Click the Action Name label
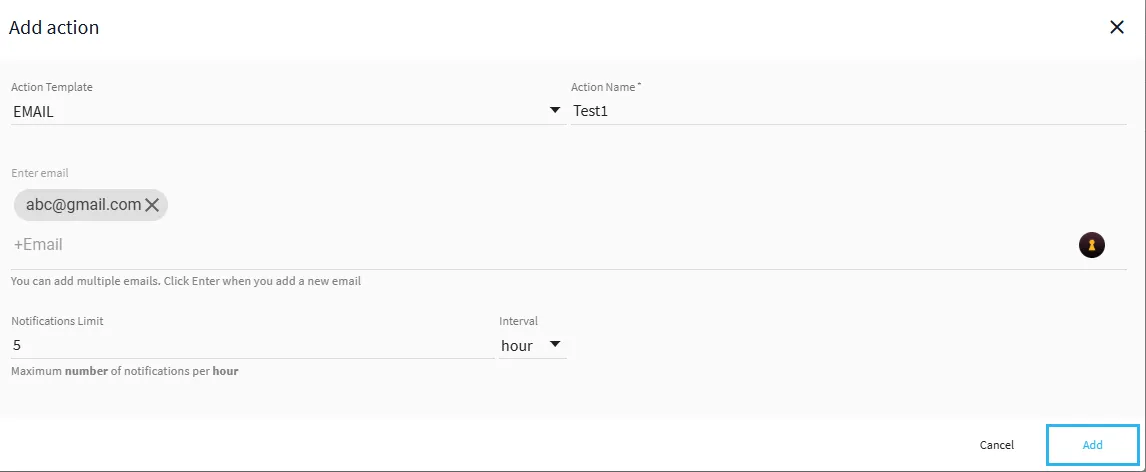 [606, 87]
